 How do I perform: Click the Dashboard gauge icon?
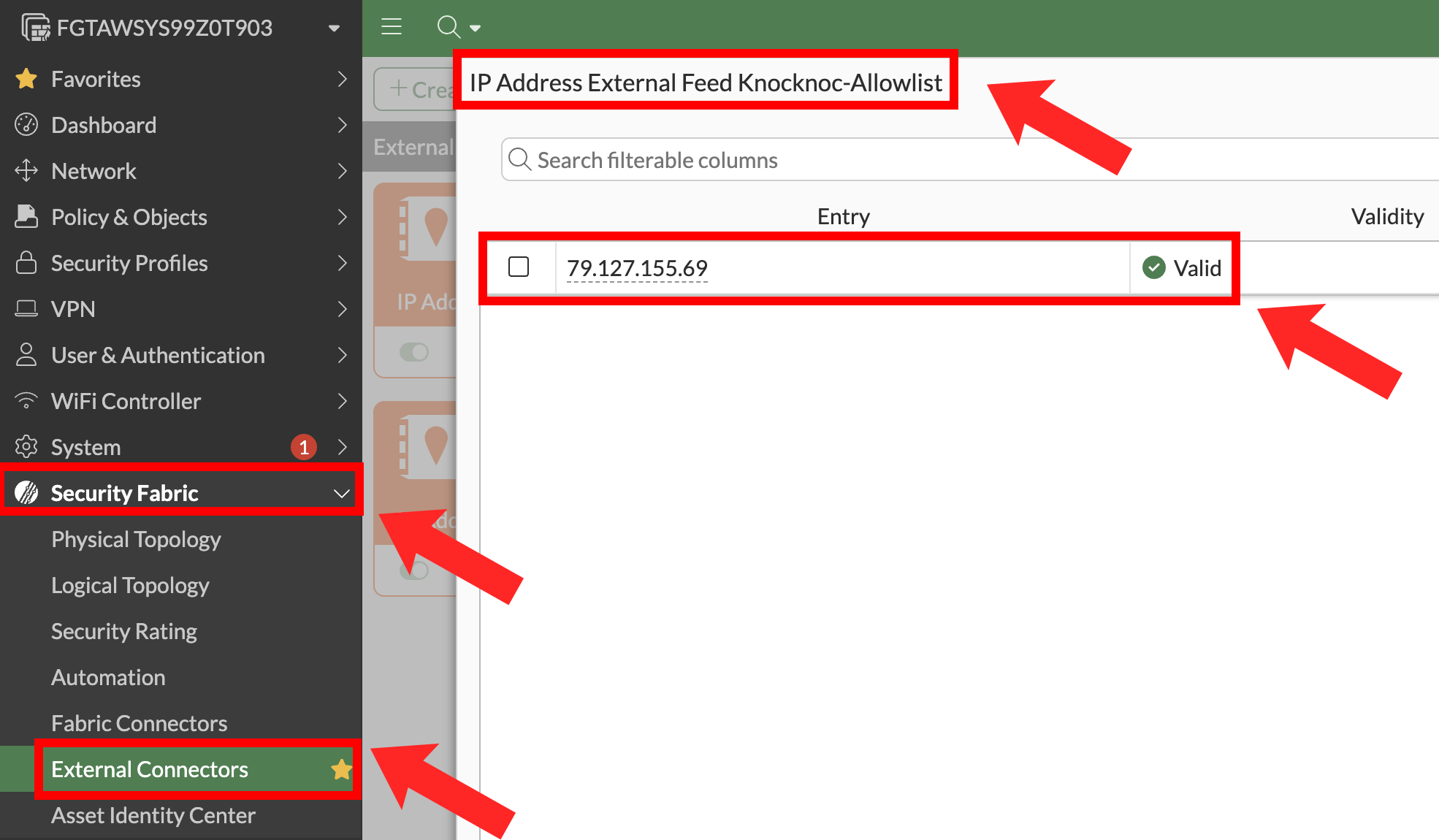(26, 125)
